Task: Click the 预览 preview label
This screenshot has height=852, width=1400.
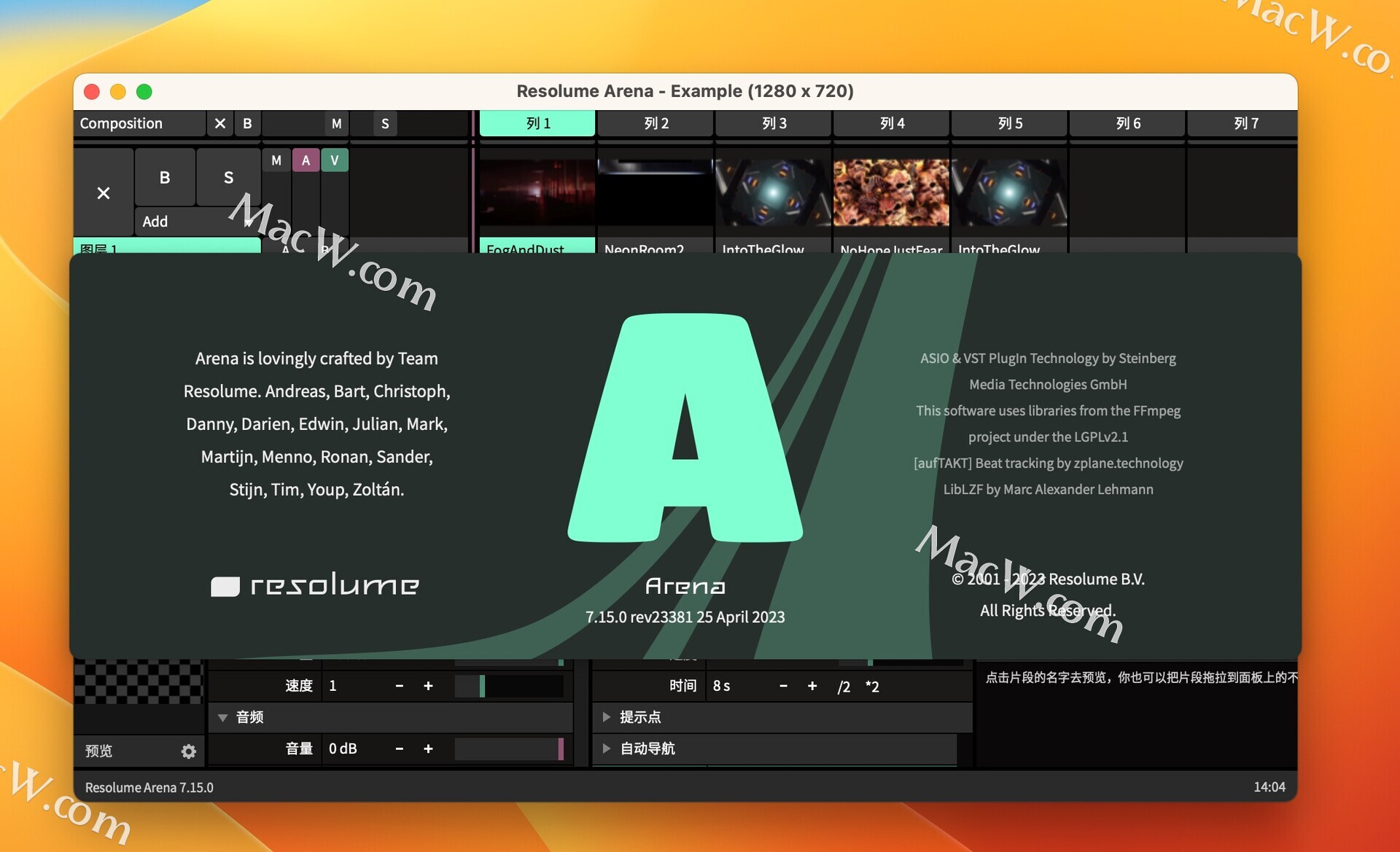Action: coord(99,751)
